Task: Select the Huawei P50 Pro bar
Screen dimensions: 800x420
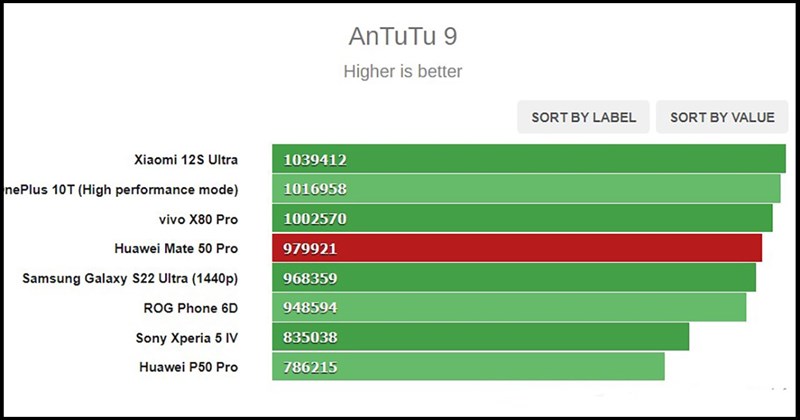Action: [468, 367]
